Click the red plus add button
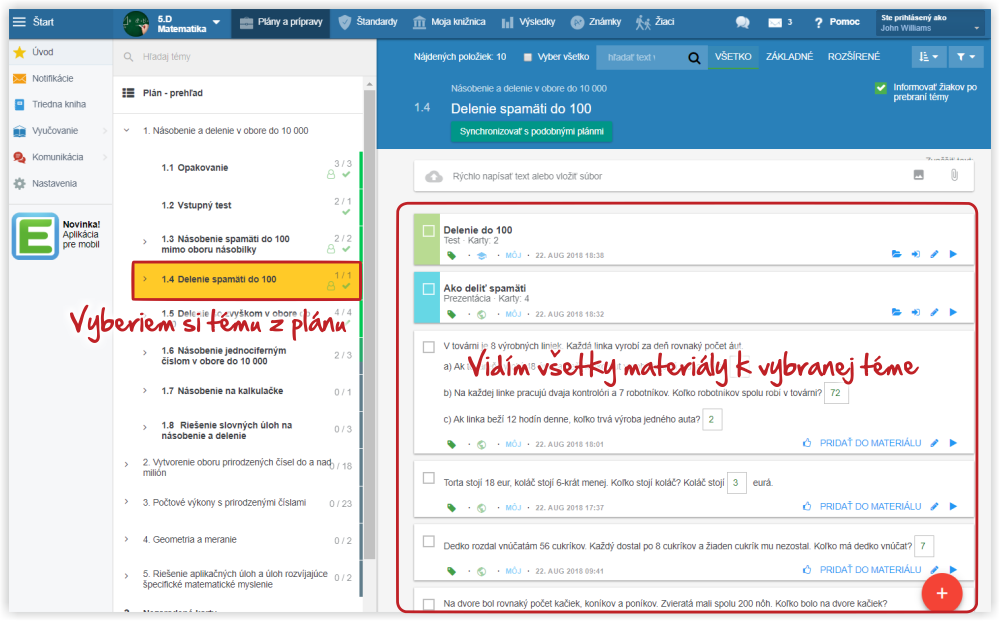The height and width of the screenshot is (621, 1000). (x=942, y=594)
